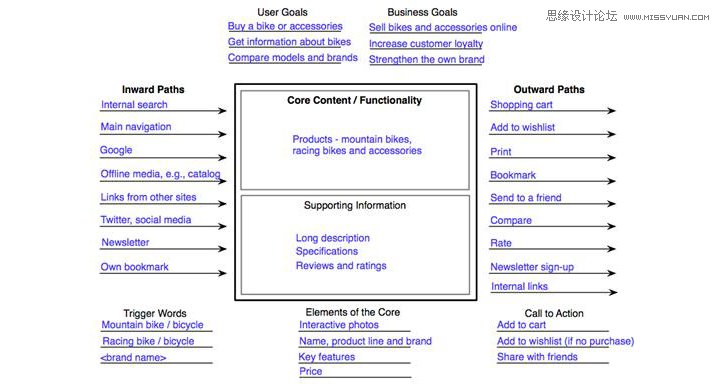Select the 'Interactive photos' core element
Image resolution: width=720 pixels, height=388 pixels.
339,325
